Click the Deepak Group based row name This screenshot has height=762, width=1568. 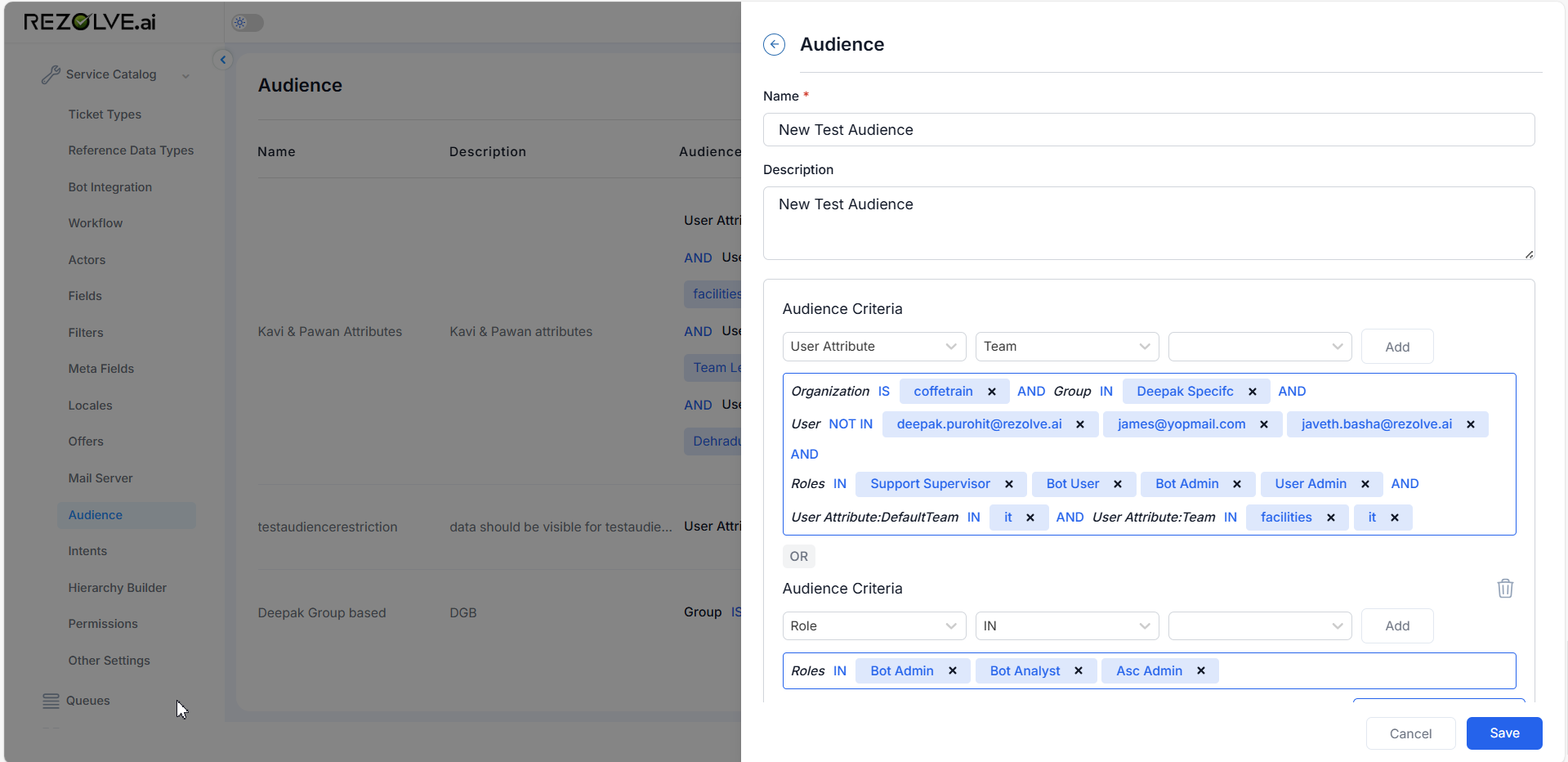(322, 613)
